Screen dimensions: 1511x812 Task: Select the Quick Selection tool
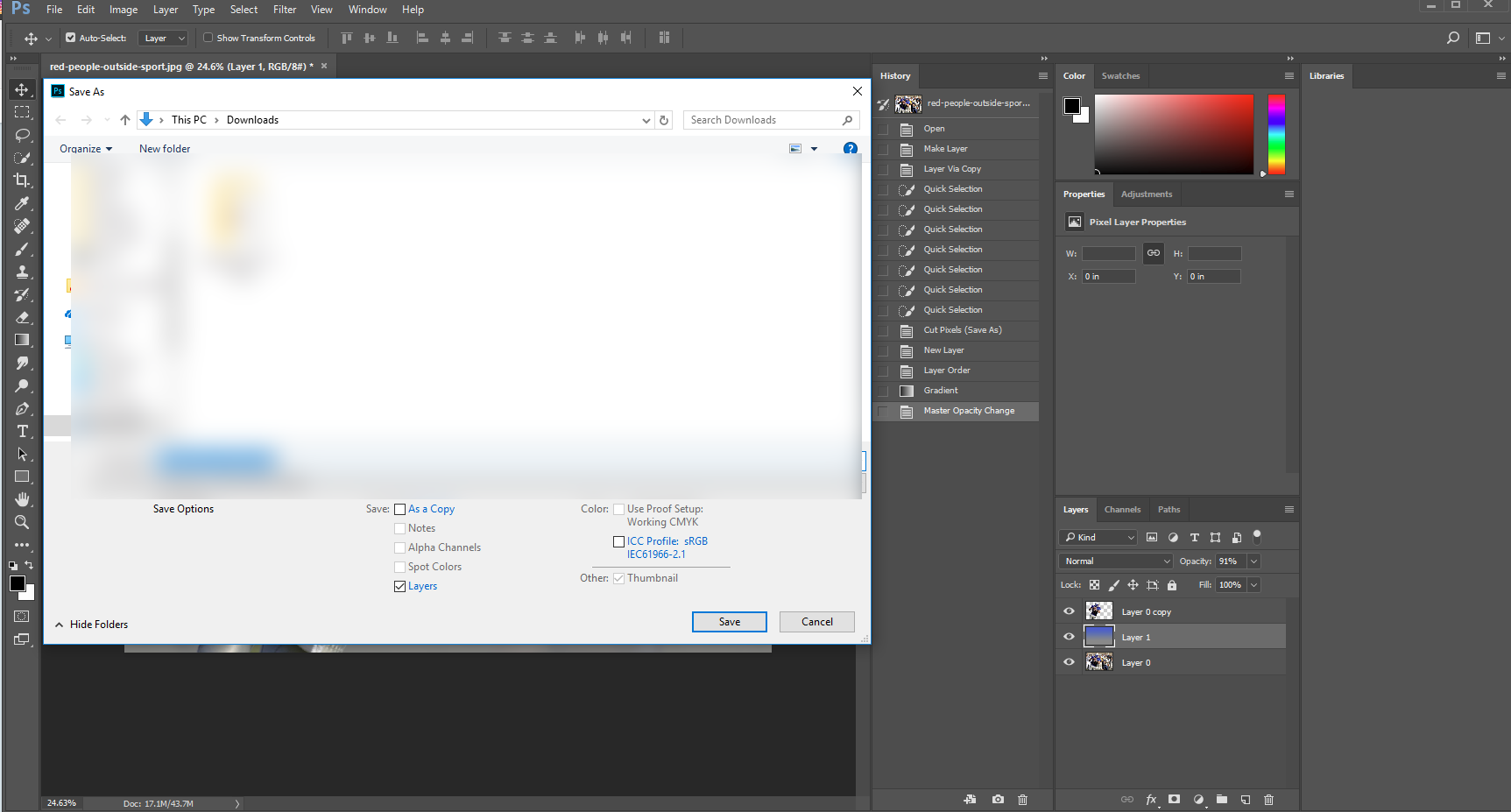pyautogui.click(x=22, y=158)
